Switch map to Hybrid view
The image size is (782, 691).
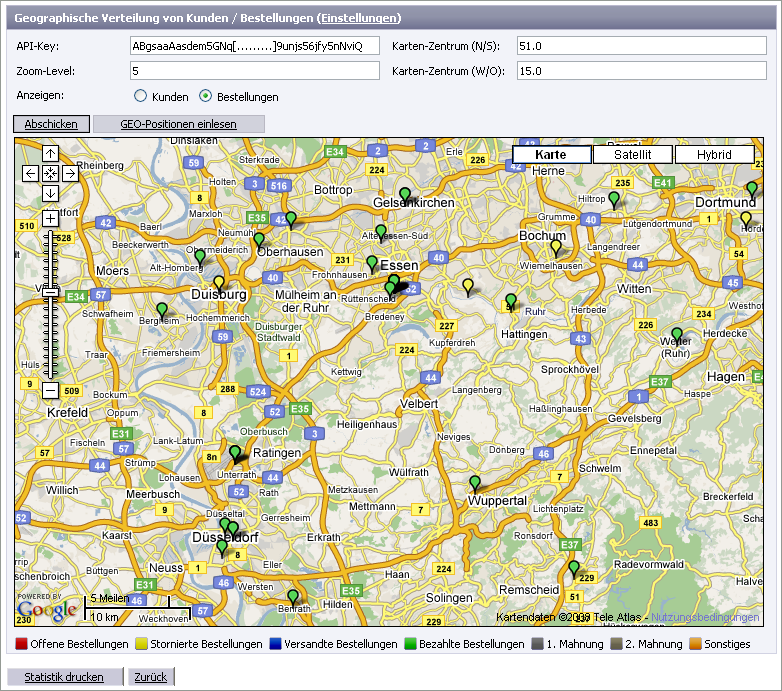coord(714,155)
